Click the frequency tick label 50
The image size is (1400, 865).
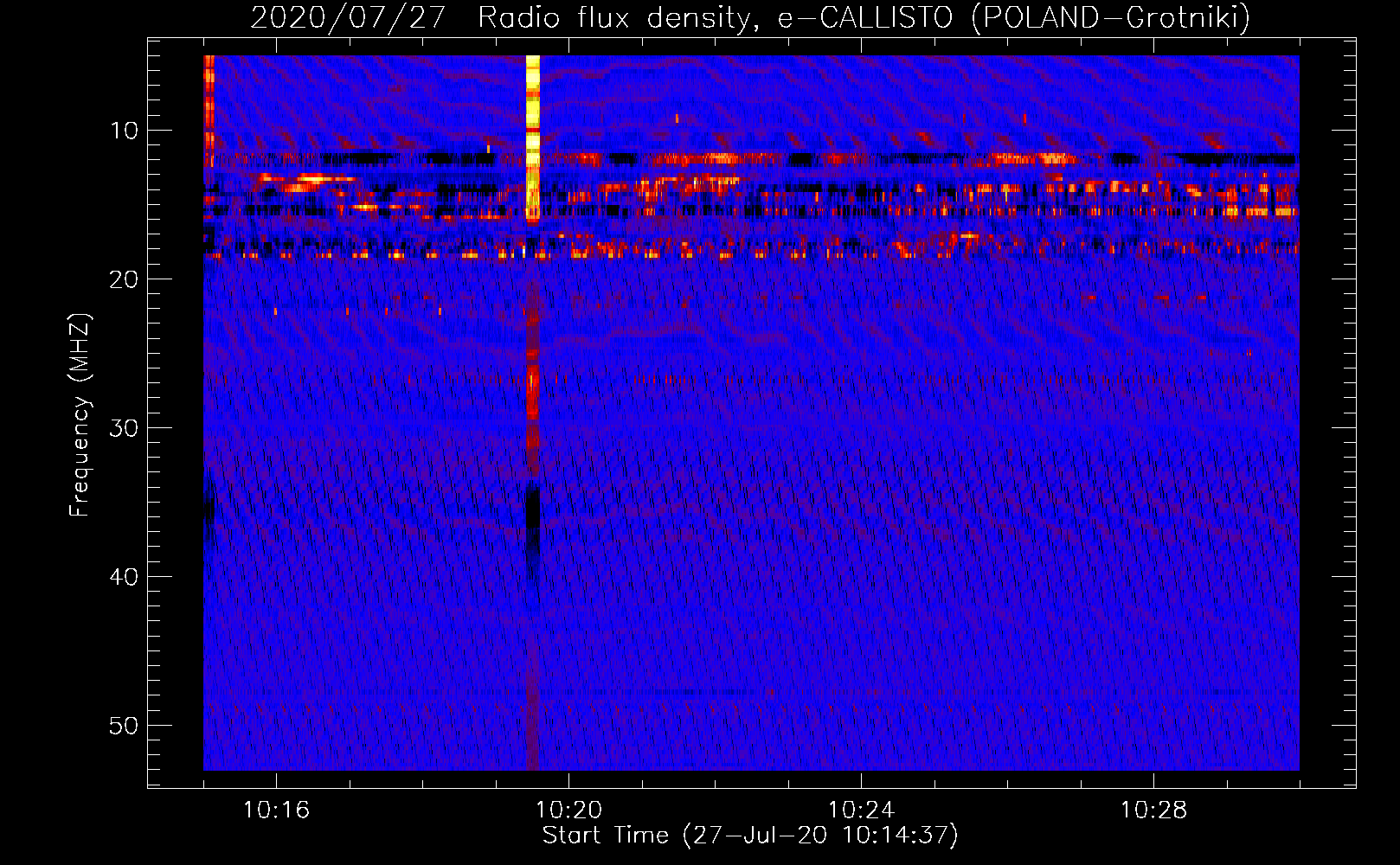(x=124, y=726)
